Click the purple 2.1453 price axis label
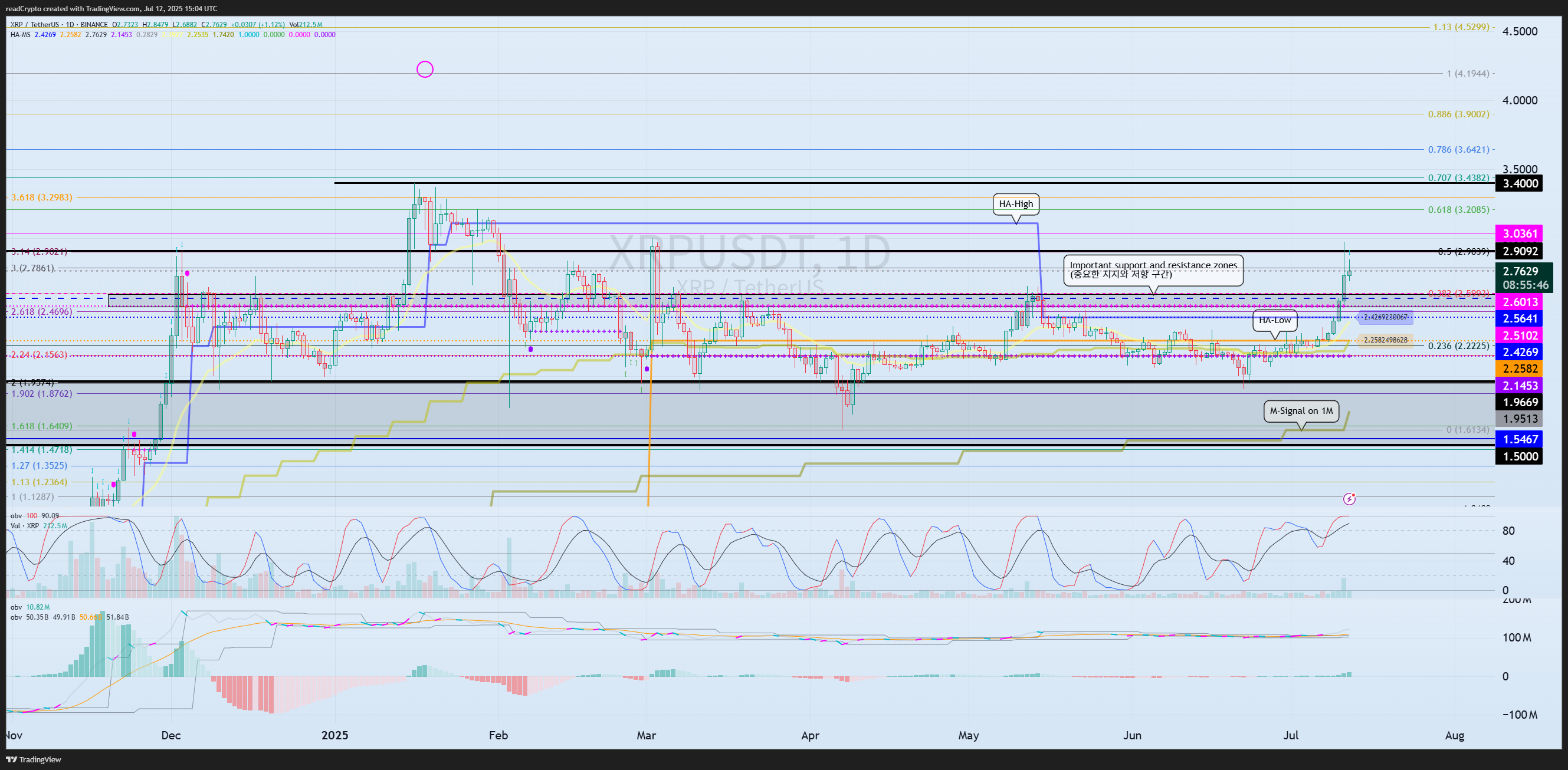This screenshot has width=1568, height=770. (1519, 386)
